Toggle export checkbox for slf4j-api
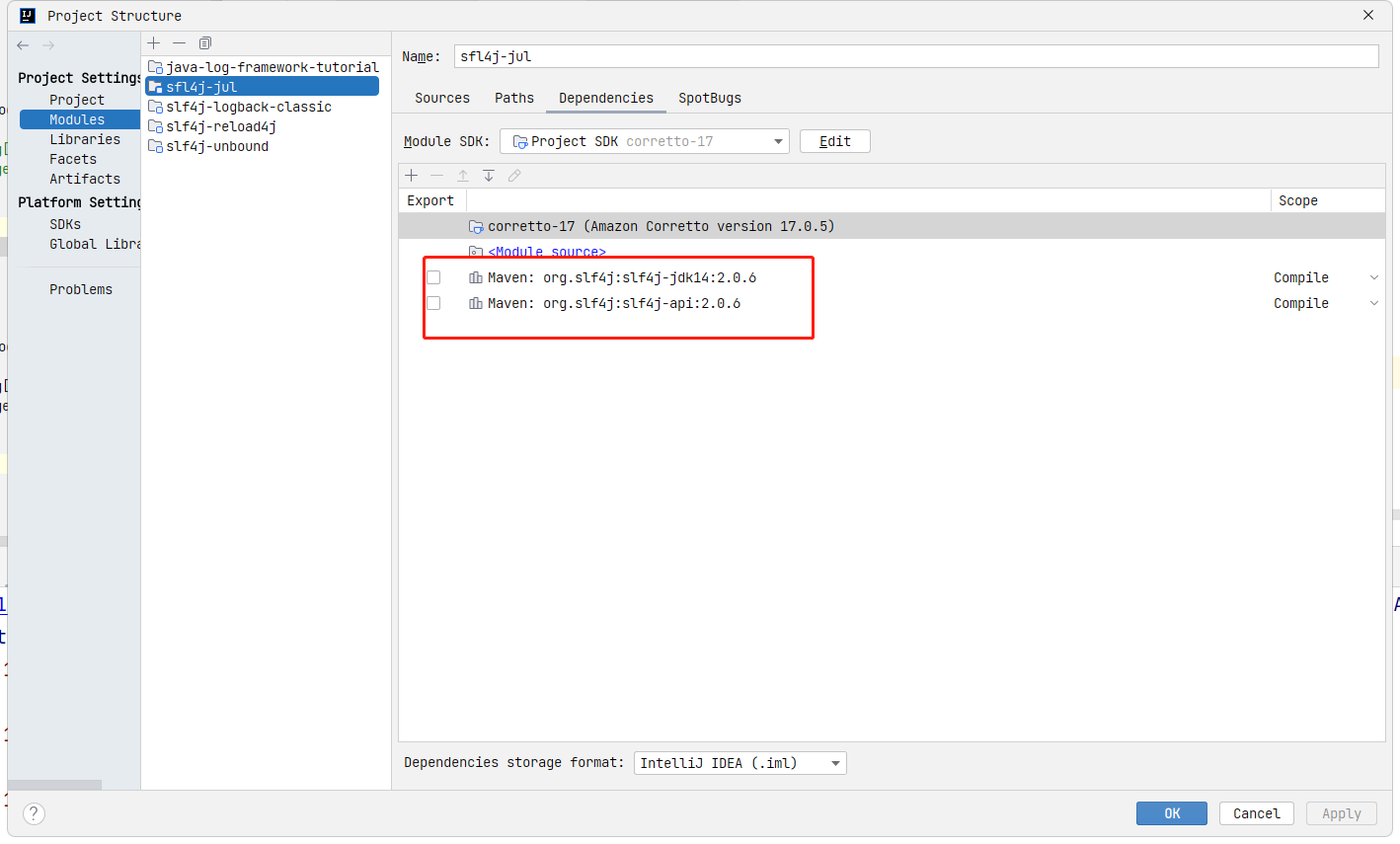This screenshot has height=844, width=1400. [x=433, y=303]
